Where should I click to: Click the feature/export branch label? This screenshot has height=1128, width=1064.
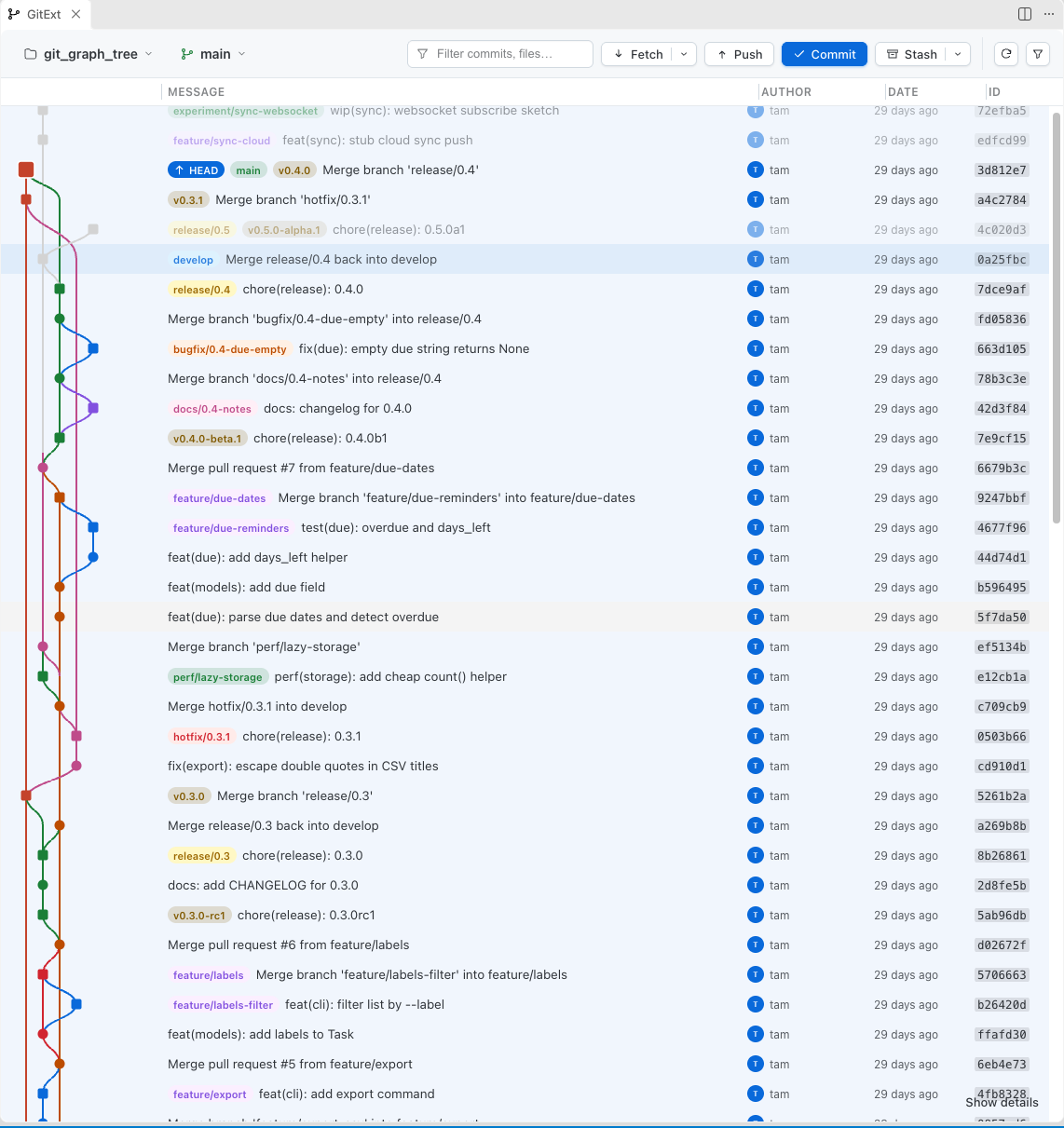coord(211,1094)
